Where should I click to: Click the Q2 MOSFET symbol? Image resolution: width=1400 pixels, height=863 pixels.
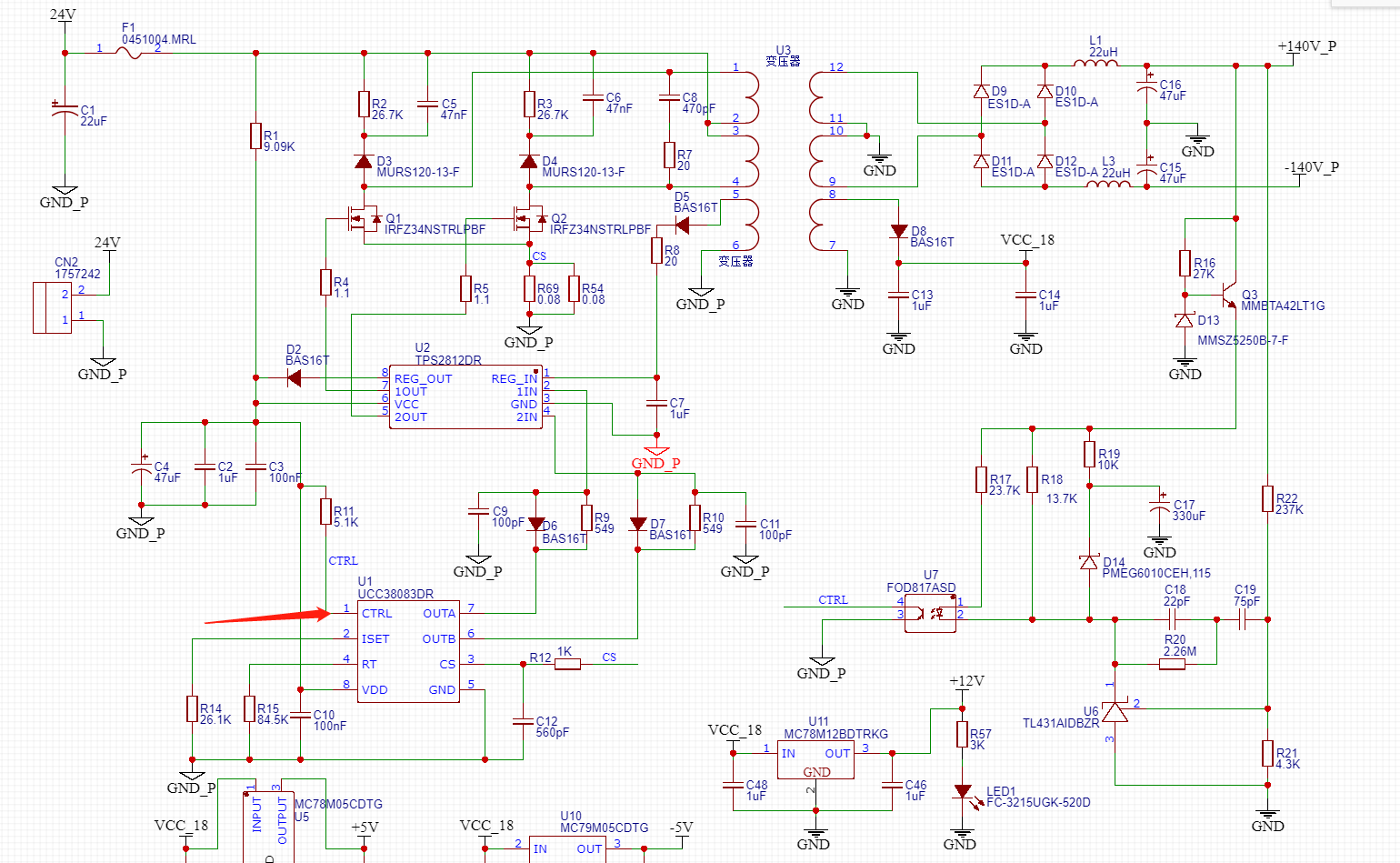click(x=529, y=218)
